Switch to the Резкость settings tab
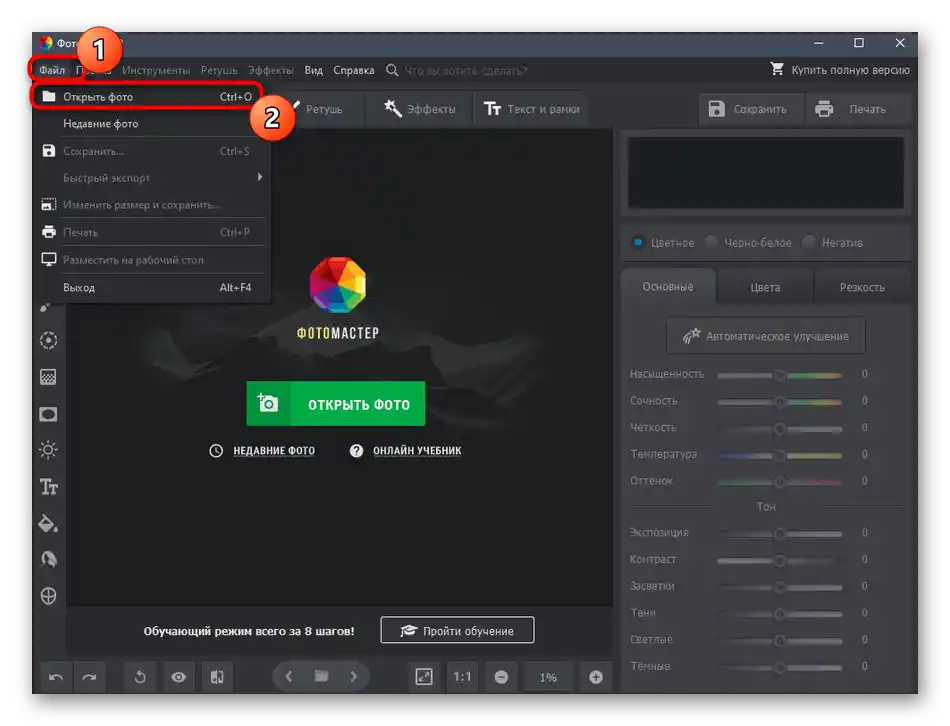 (862, 287)
